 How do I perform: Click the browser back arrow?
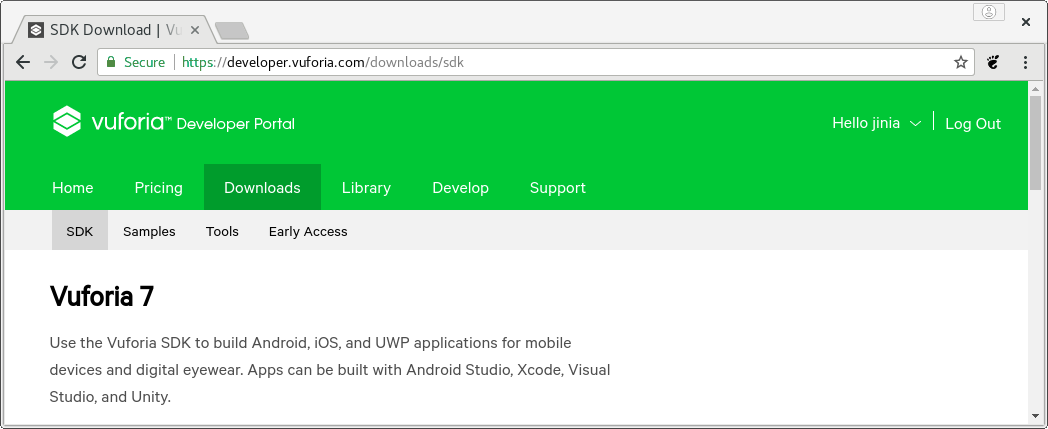23,62
